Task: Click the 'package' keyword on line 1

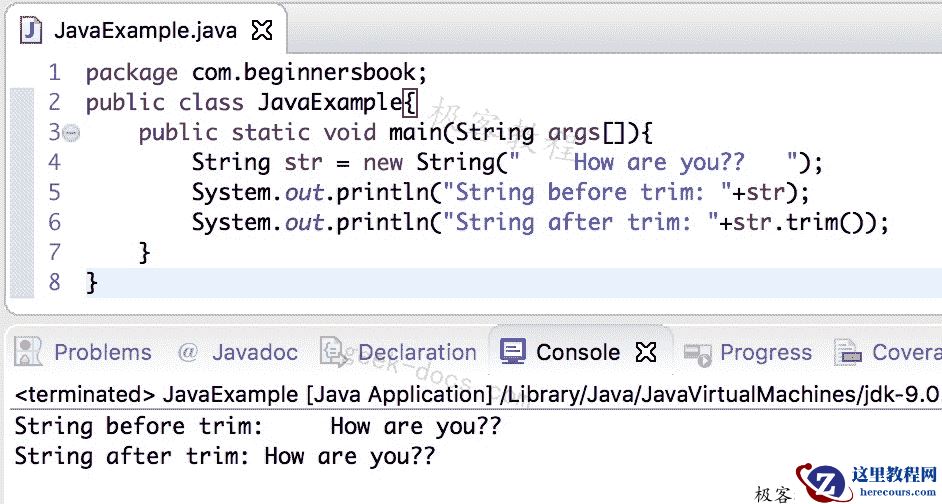Action: pos(132,74)
